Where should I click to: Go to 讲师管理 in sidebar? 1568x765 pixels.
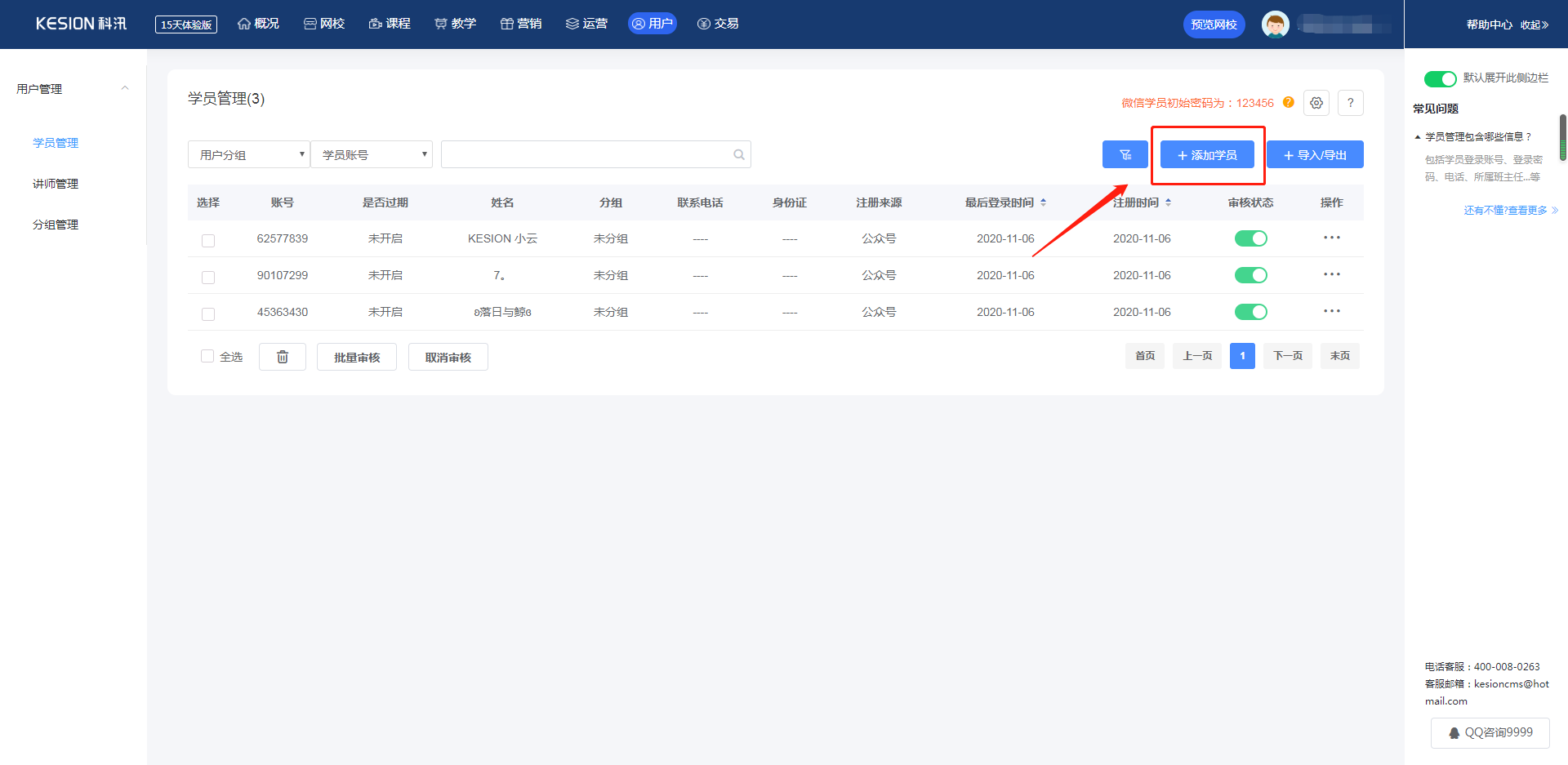[x=56, y=184]
